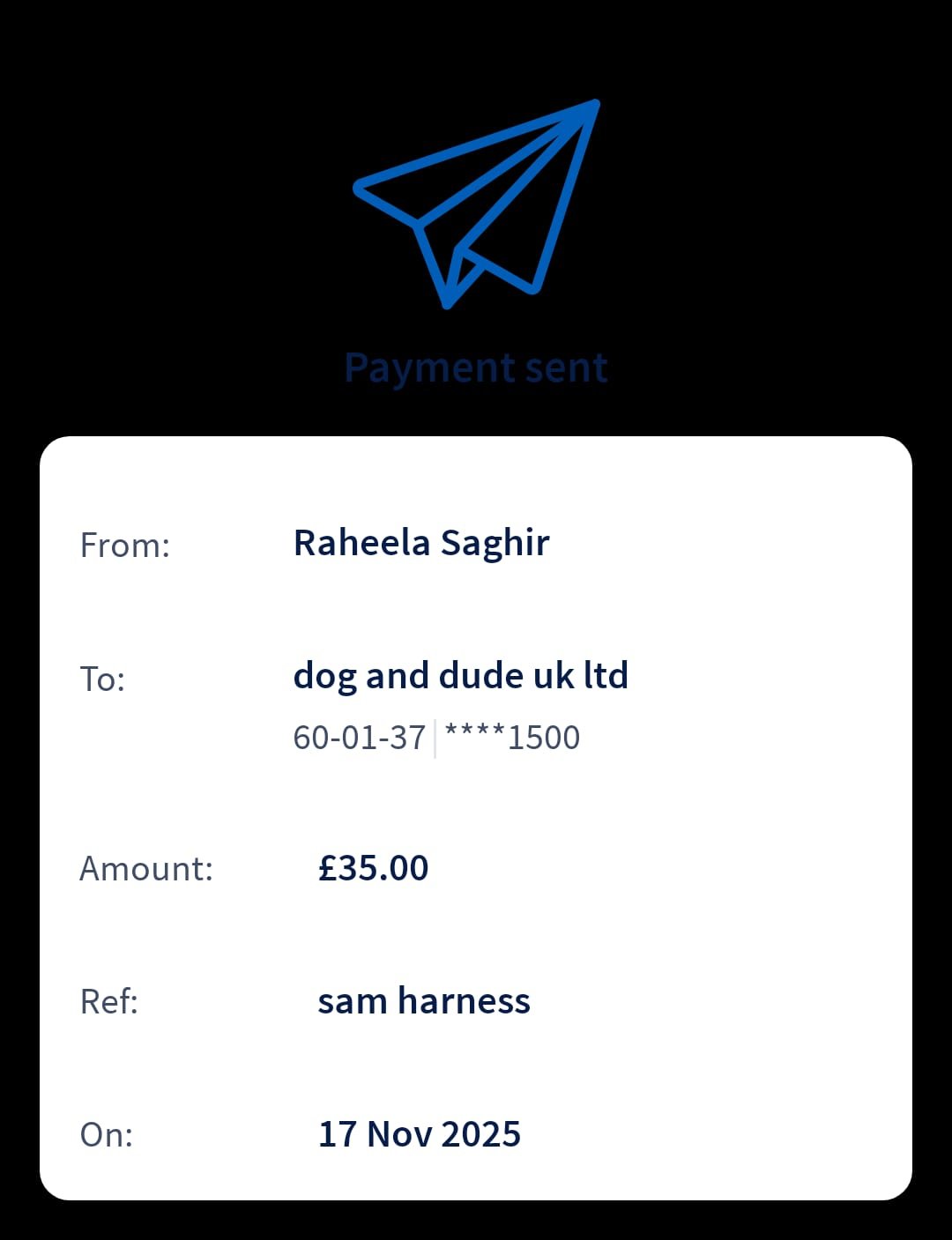Select the word harness in the reference
Screen dimensions: 952x1240
(x=464, y=1001)
